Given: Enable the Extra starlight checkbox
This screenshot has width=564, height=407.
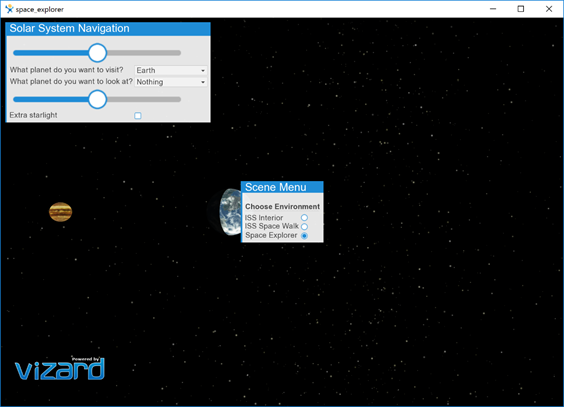Looking at the screenshot, I should pos(138,115).
